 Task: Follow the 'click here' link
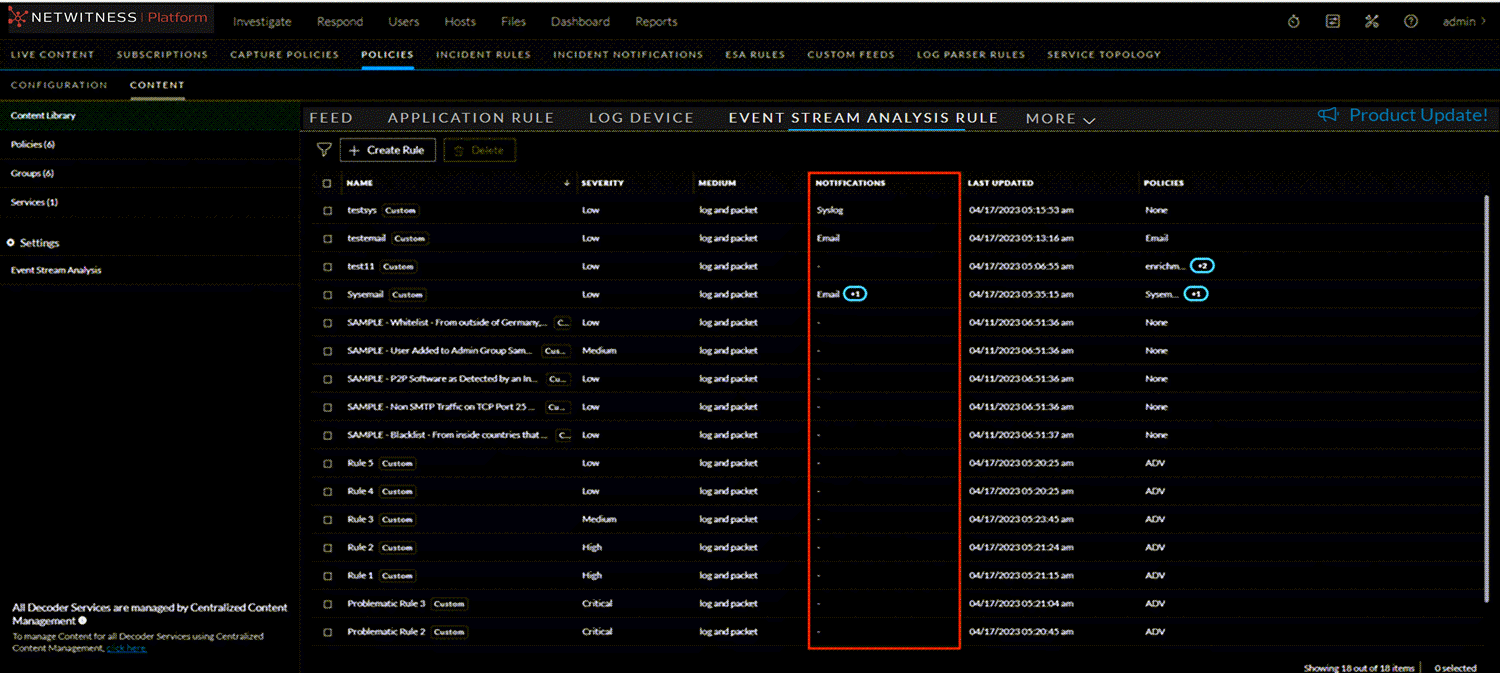pyautogui.click(x=126, y=648)
